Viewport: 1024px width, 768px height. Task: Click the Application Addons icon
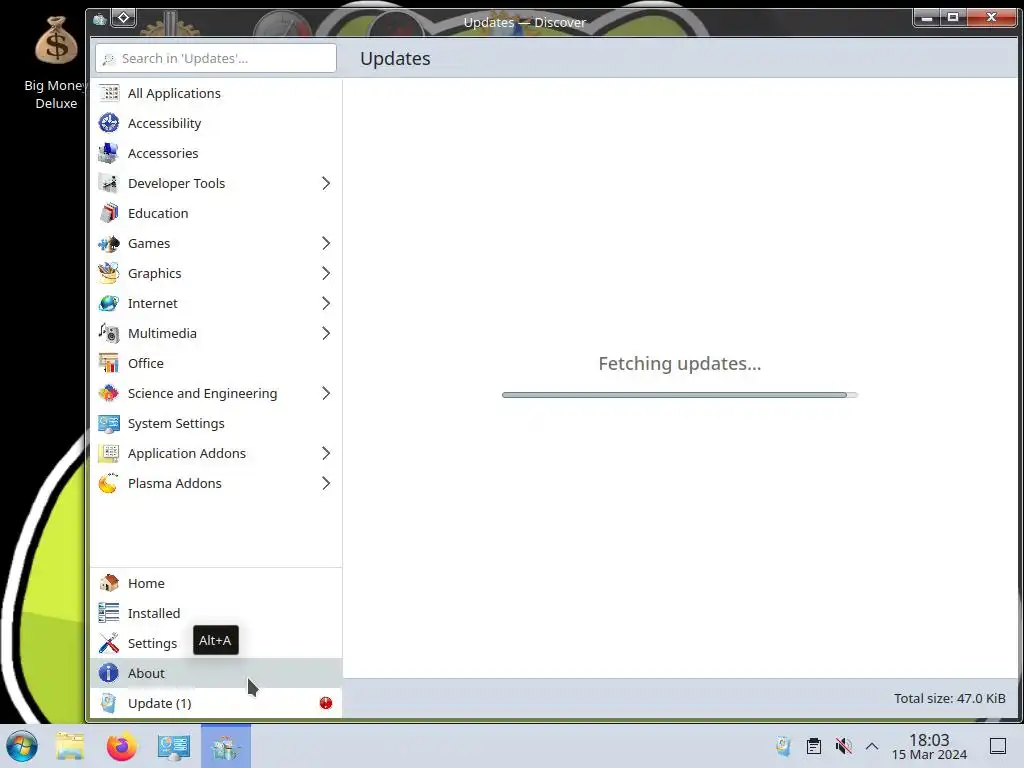pos(108,454)
